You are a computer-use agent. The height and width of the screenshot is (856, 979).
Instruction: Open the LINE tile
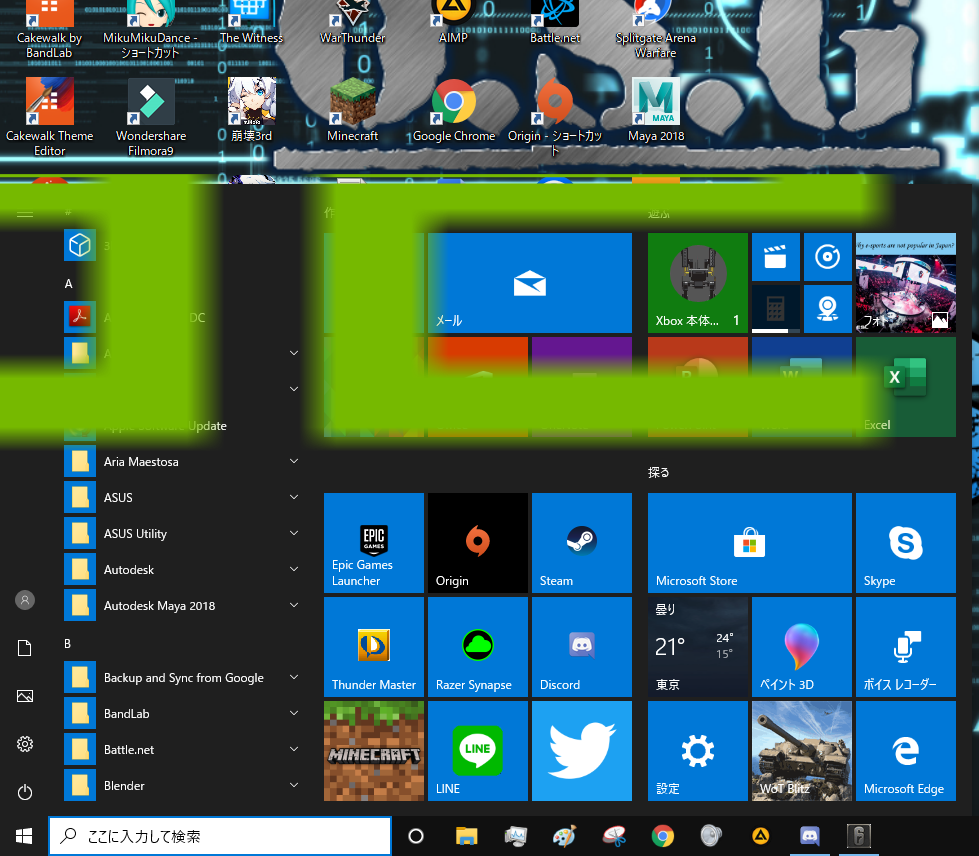[478, 750]
